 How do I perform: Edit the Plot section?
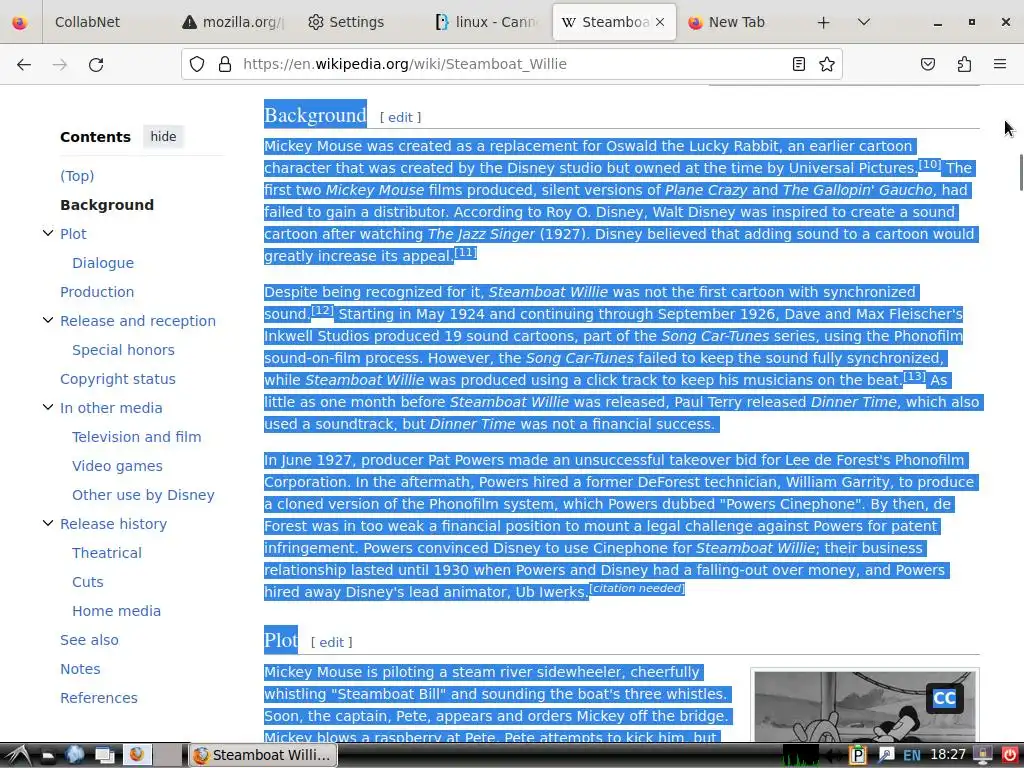pyautogui.click(x=331, y=643)
